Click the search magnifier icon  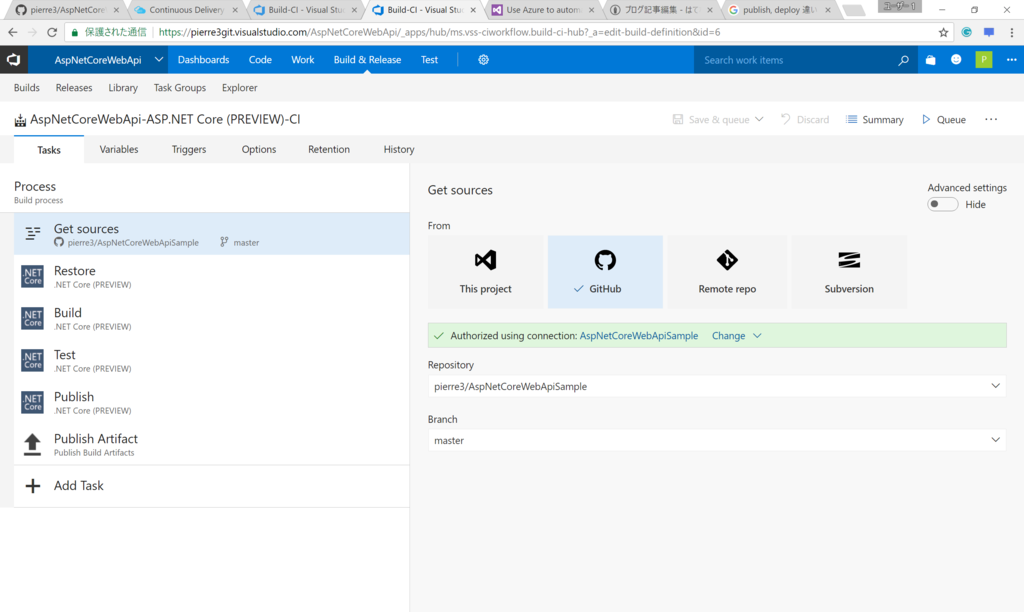click(x=903, y=60)
